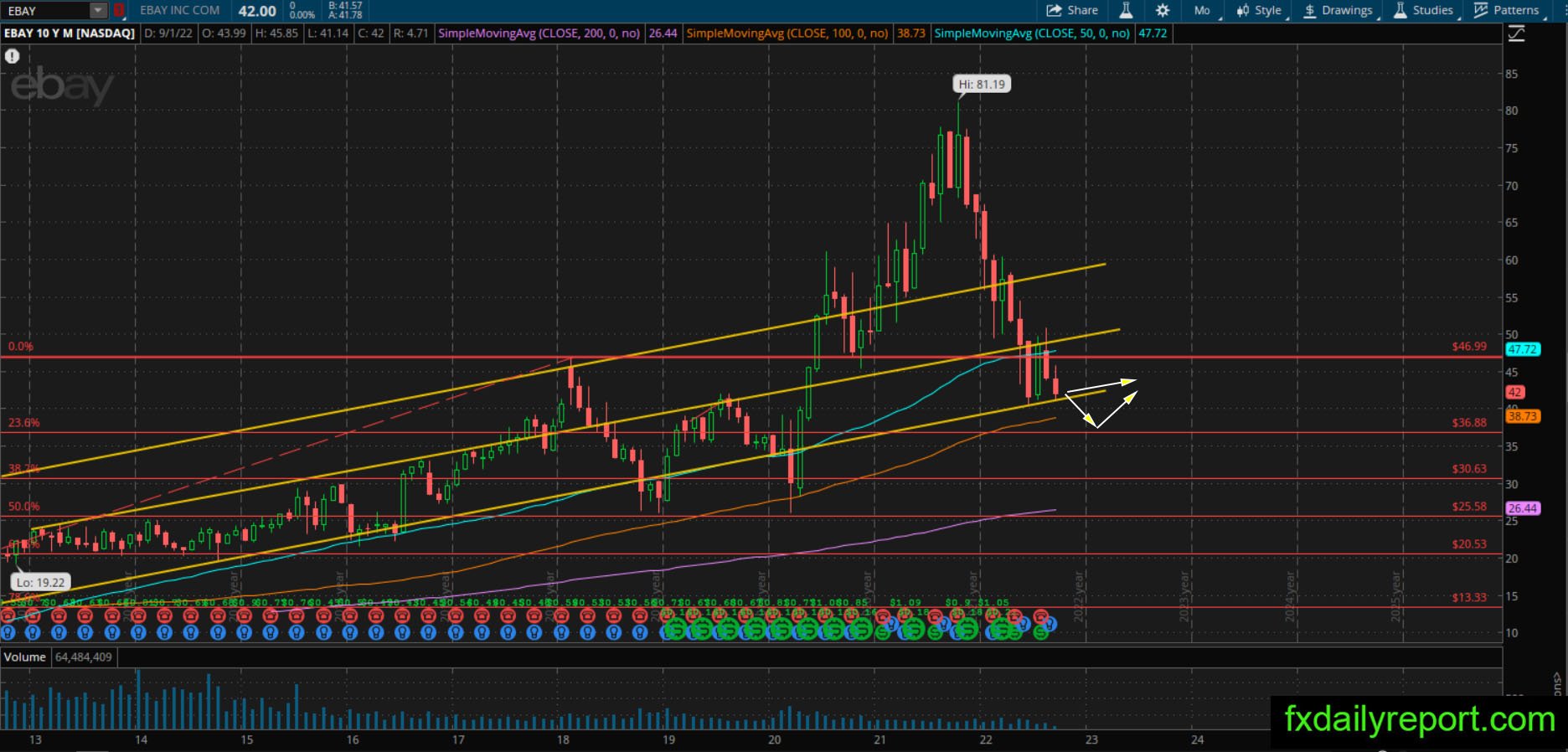Screen dimensions: 1568x752
Task: Click the 23.6% Fibonacci label
Action: point(23,423)
